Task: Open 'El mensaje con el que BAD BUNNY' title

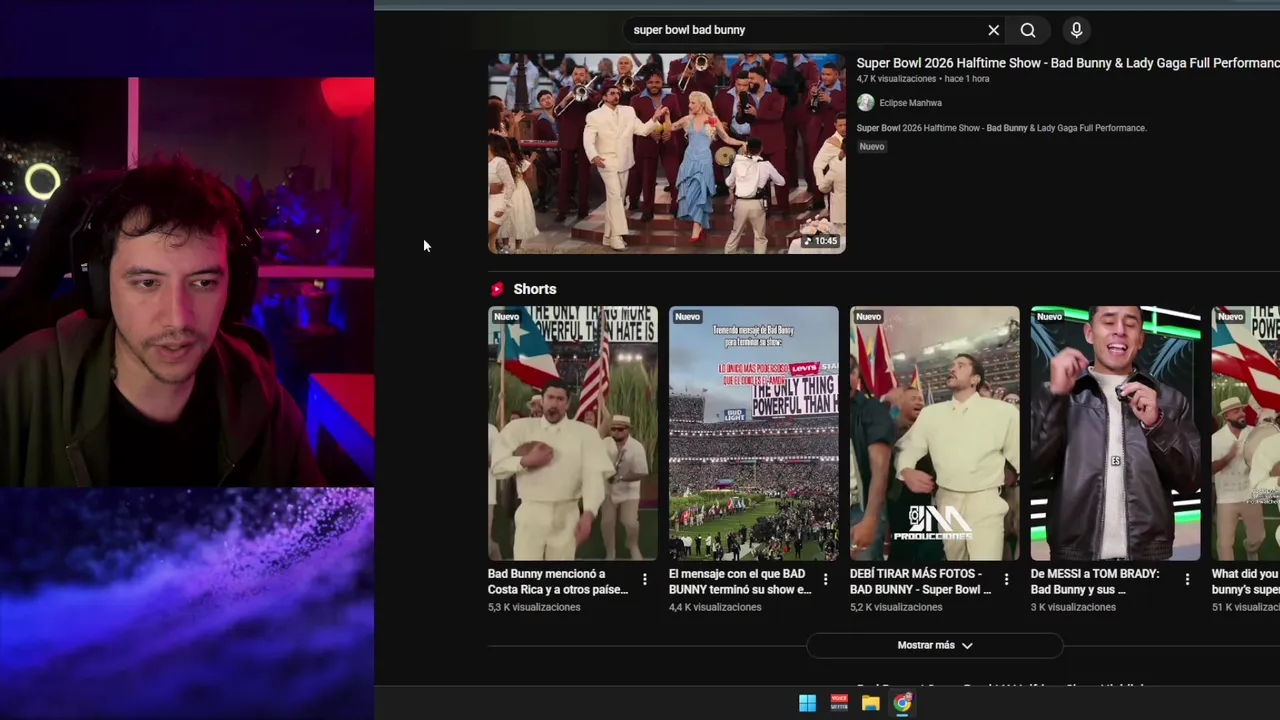Action: point(740,582)
